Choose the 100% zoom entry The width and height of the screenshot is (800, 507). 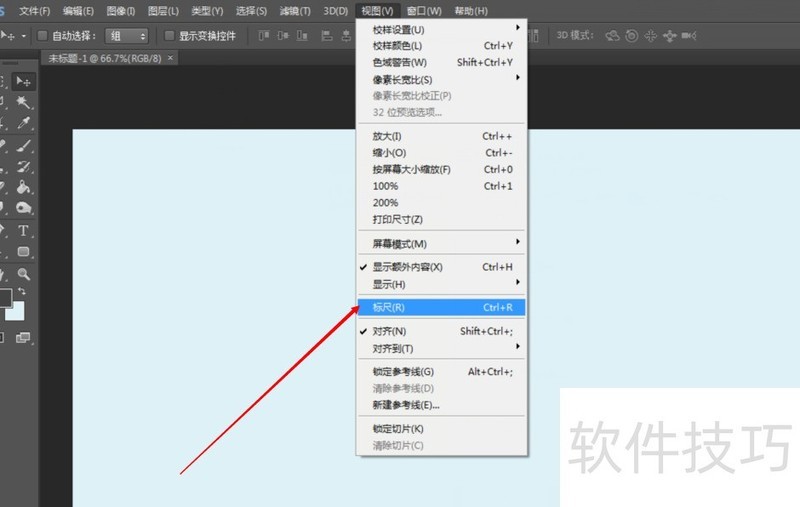point(441,186)
